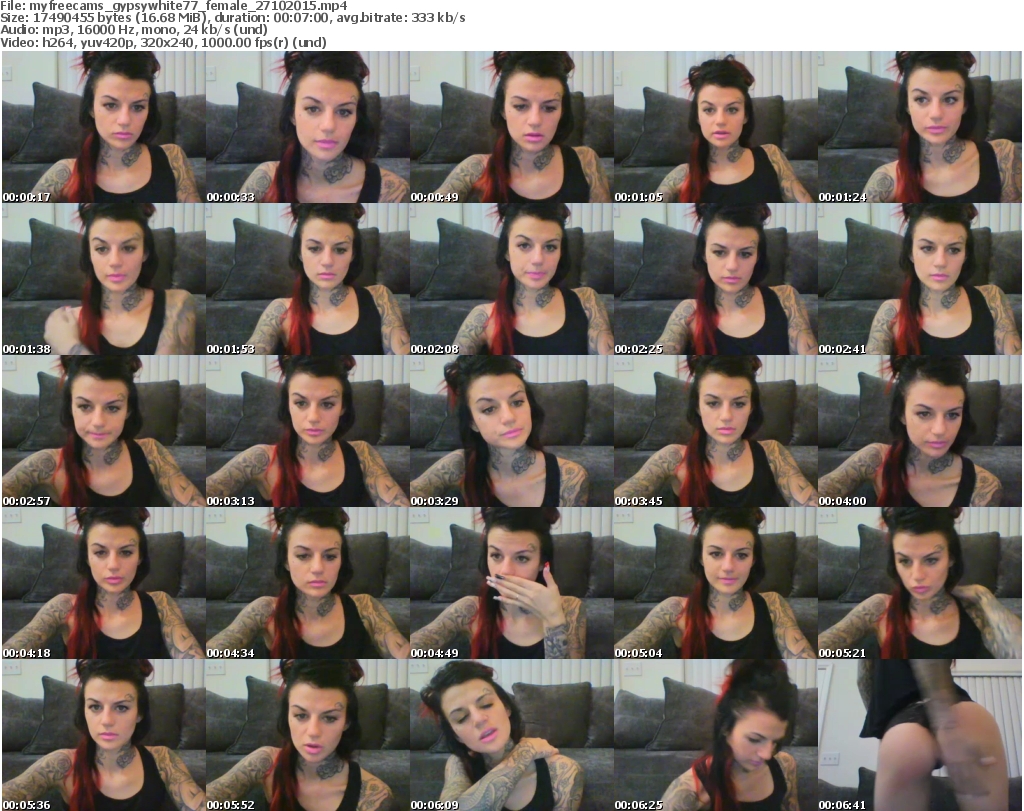Screen dimensions: 1024x811
Task: Pick the frame at 00:03:45
Action: (715, 431)
